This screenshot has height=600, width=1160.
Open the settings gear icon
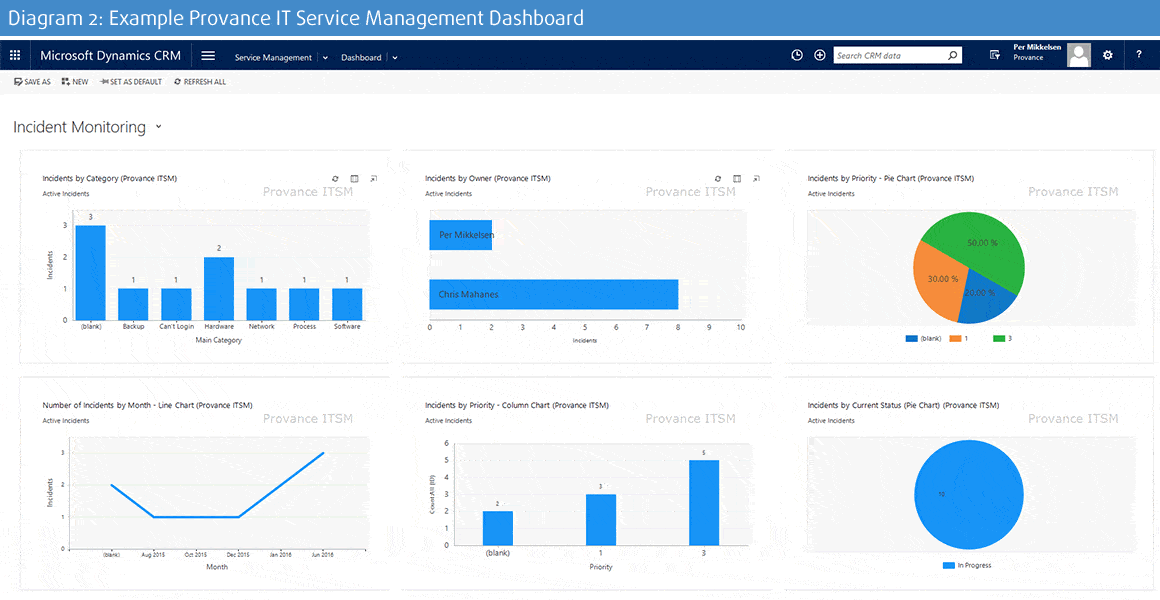1107,55
